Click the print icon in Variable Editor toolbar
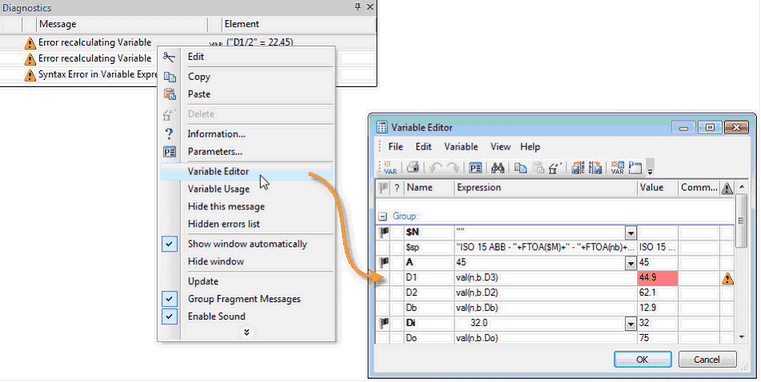 tap(413, 167)
